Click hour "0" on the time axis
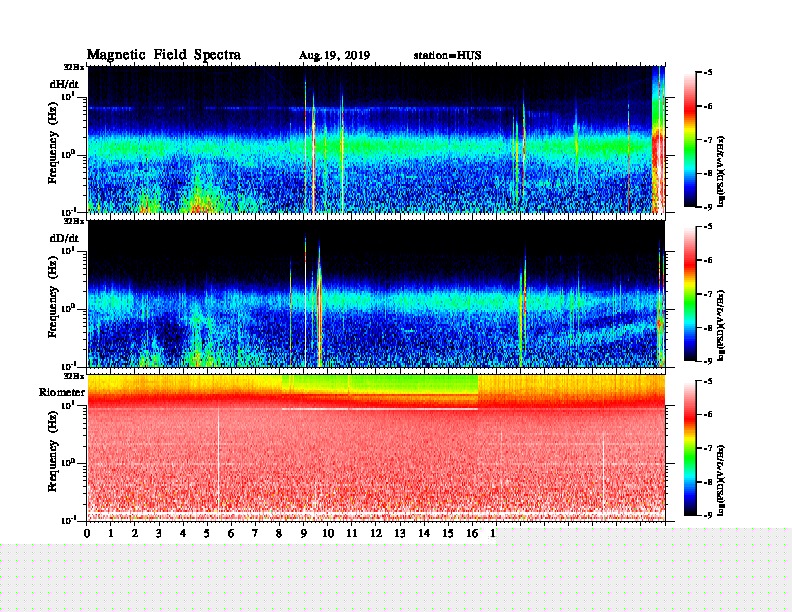Screen dimensions: 792x612 (87, 533)
